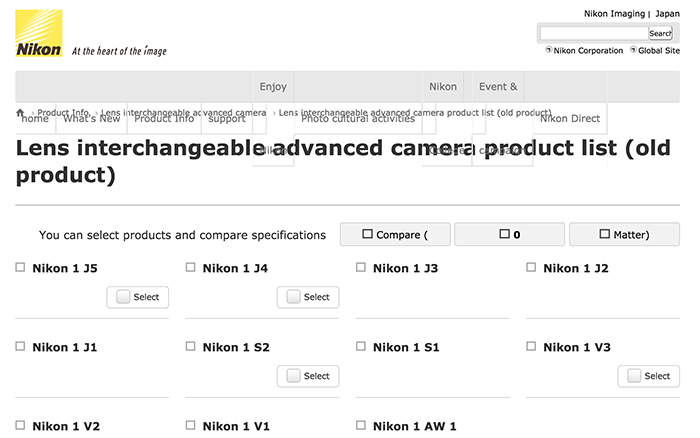Go to Product Info breadcrumb link
The height and width of the screenshot is (438, 700).
coord(63,113)
